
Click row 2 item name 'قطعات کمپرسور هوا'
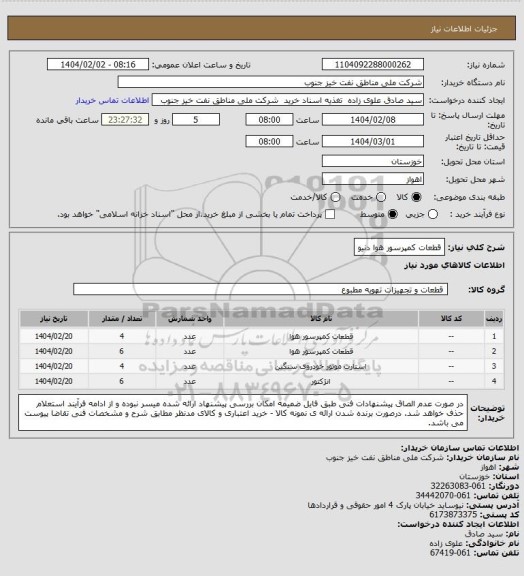click(x=321, y=352)
